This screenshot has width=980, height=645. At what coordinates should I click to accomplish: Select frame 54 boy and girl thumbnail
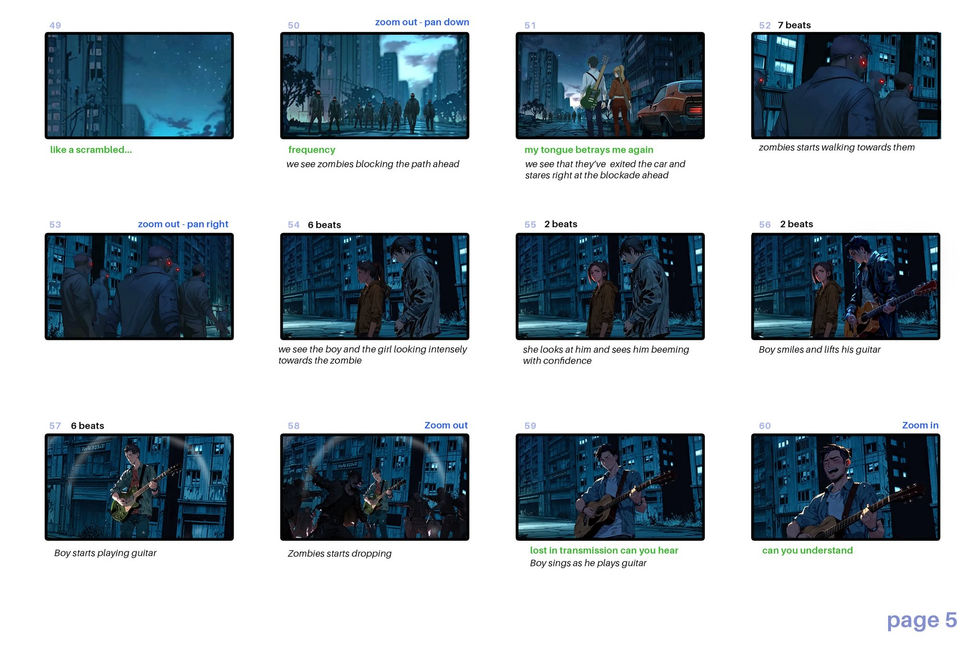(x=374, y=286)
